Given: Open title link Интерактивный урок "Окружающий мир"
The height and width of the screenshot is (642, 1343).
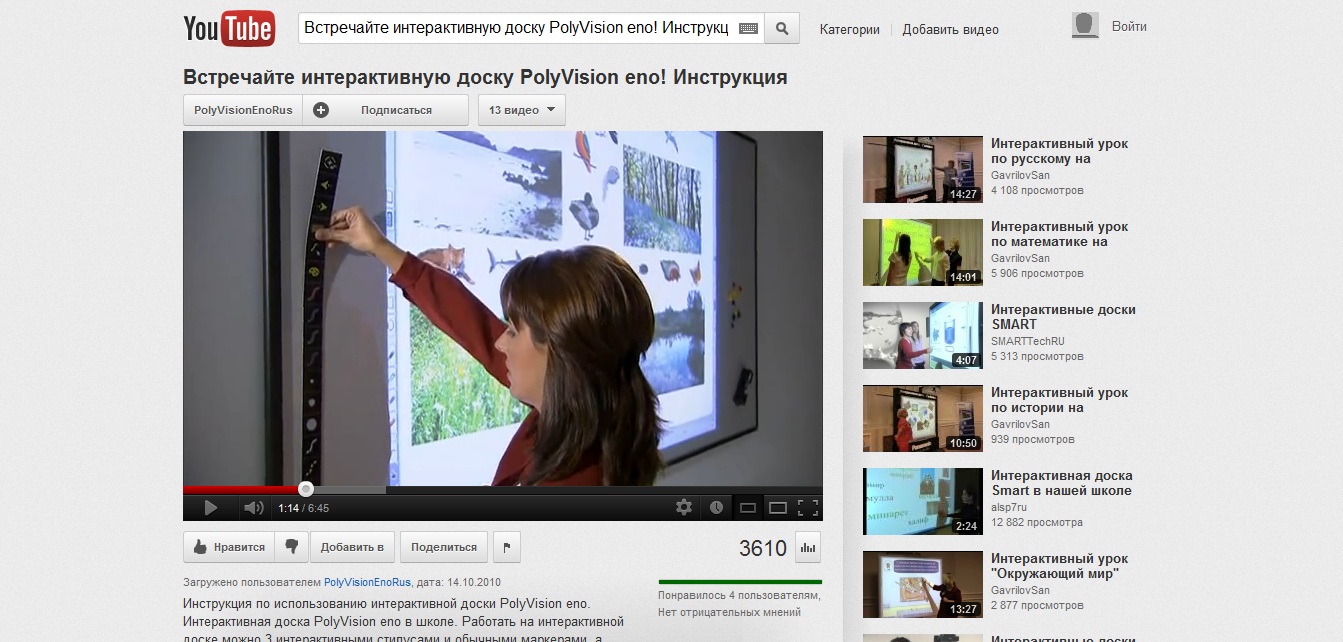Looking at the screenshot, I should 1059,566.
